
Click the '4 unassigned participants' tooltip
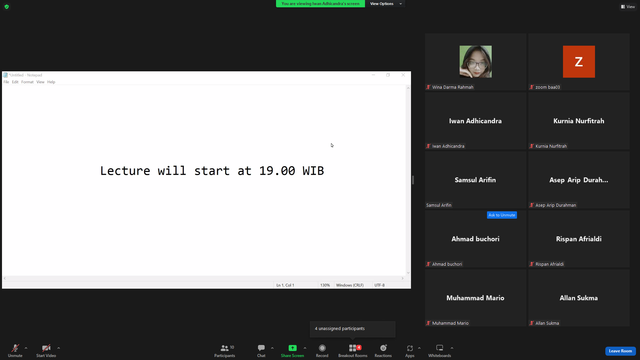pos(353,329)
